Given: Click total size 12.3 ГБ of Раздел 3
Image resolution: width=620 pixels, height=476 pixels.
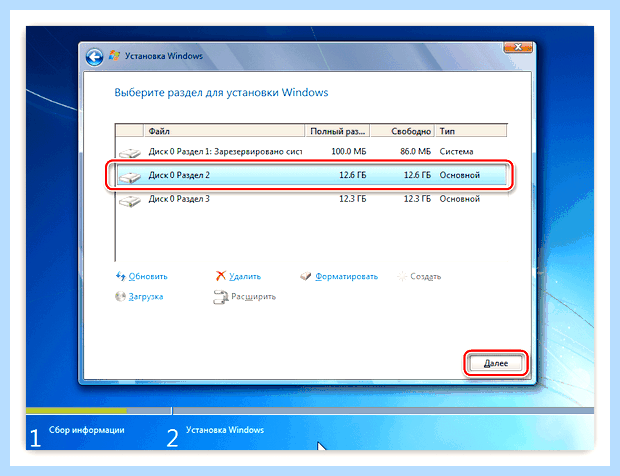Looking at the screenshot, I should pos(353,199).
